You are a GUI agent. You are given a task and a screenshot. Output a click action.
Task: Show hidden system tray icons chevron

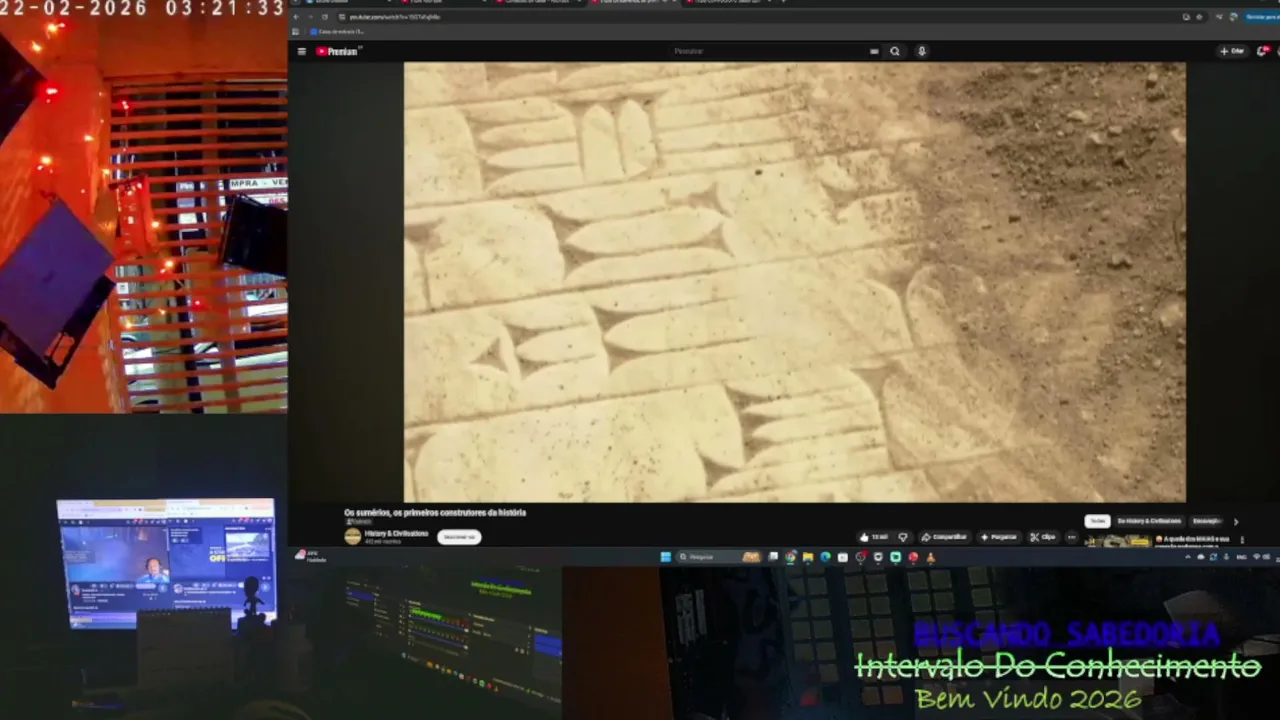(x=1190, y=557)
